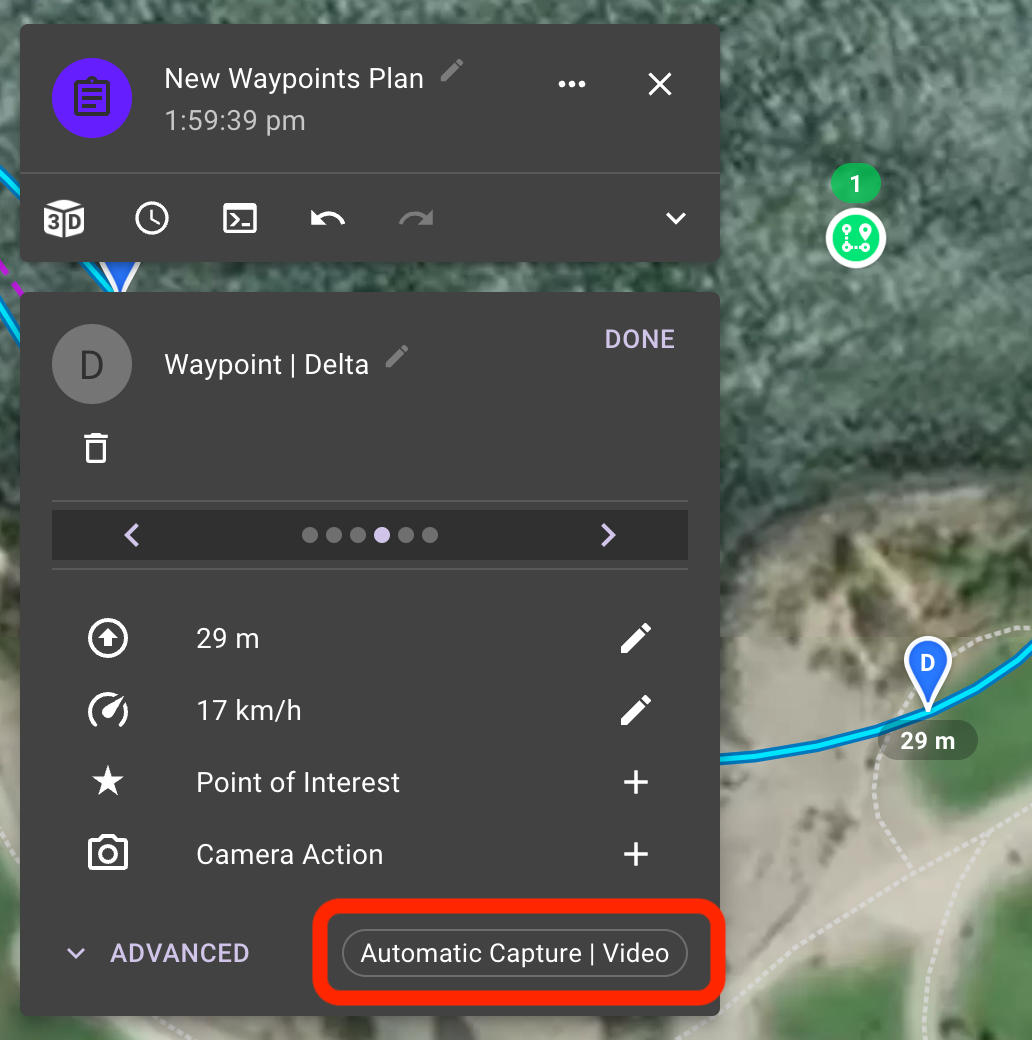The image size is (1032, 1040).
Task: Click the Point of Interest star icon
Action: (108, 781)
